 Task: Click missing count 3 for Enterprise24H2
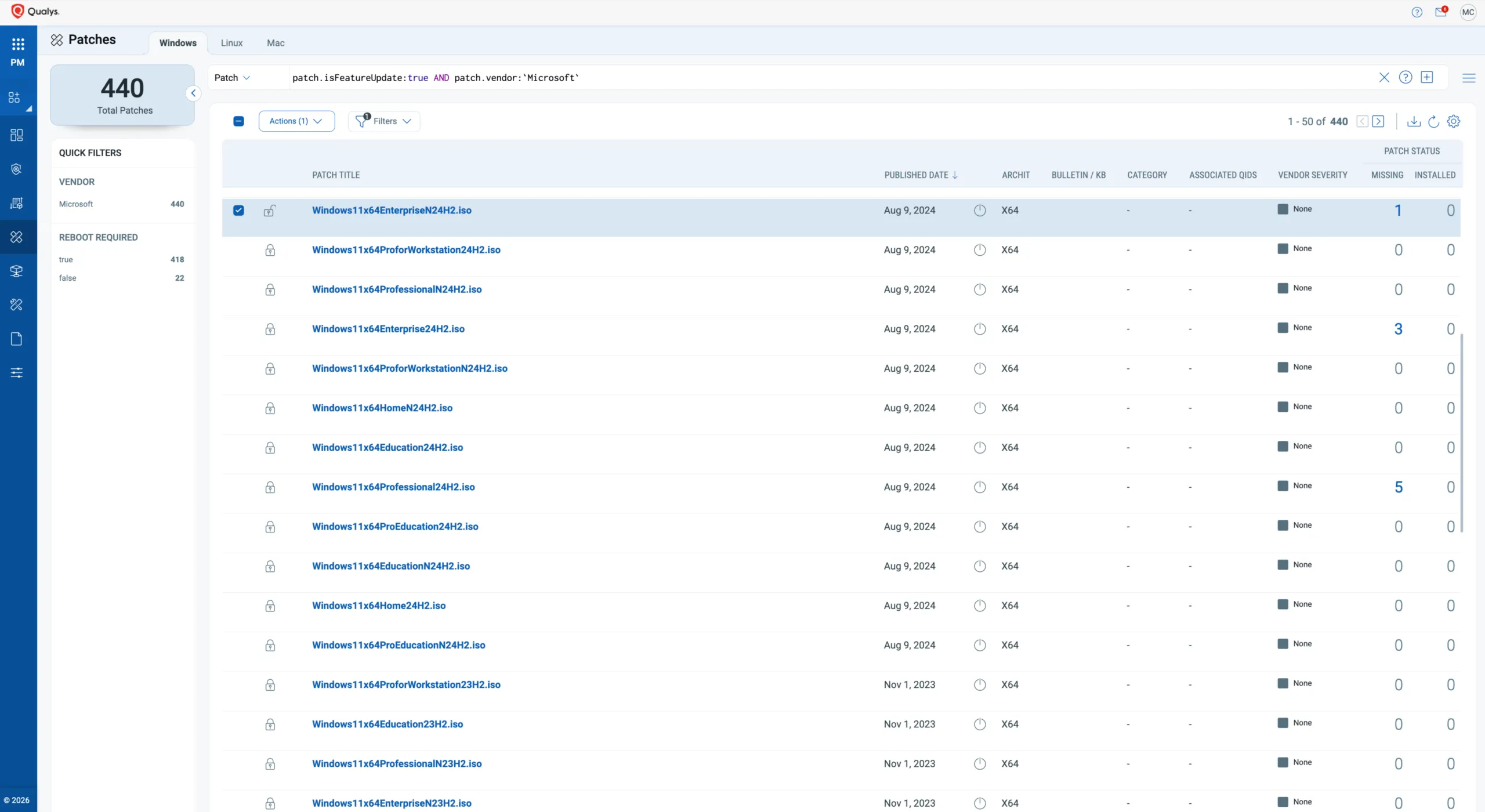(x=1398, y=329)
